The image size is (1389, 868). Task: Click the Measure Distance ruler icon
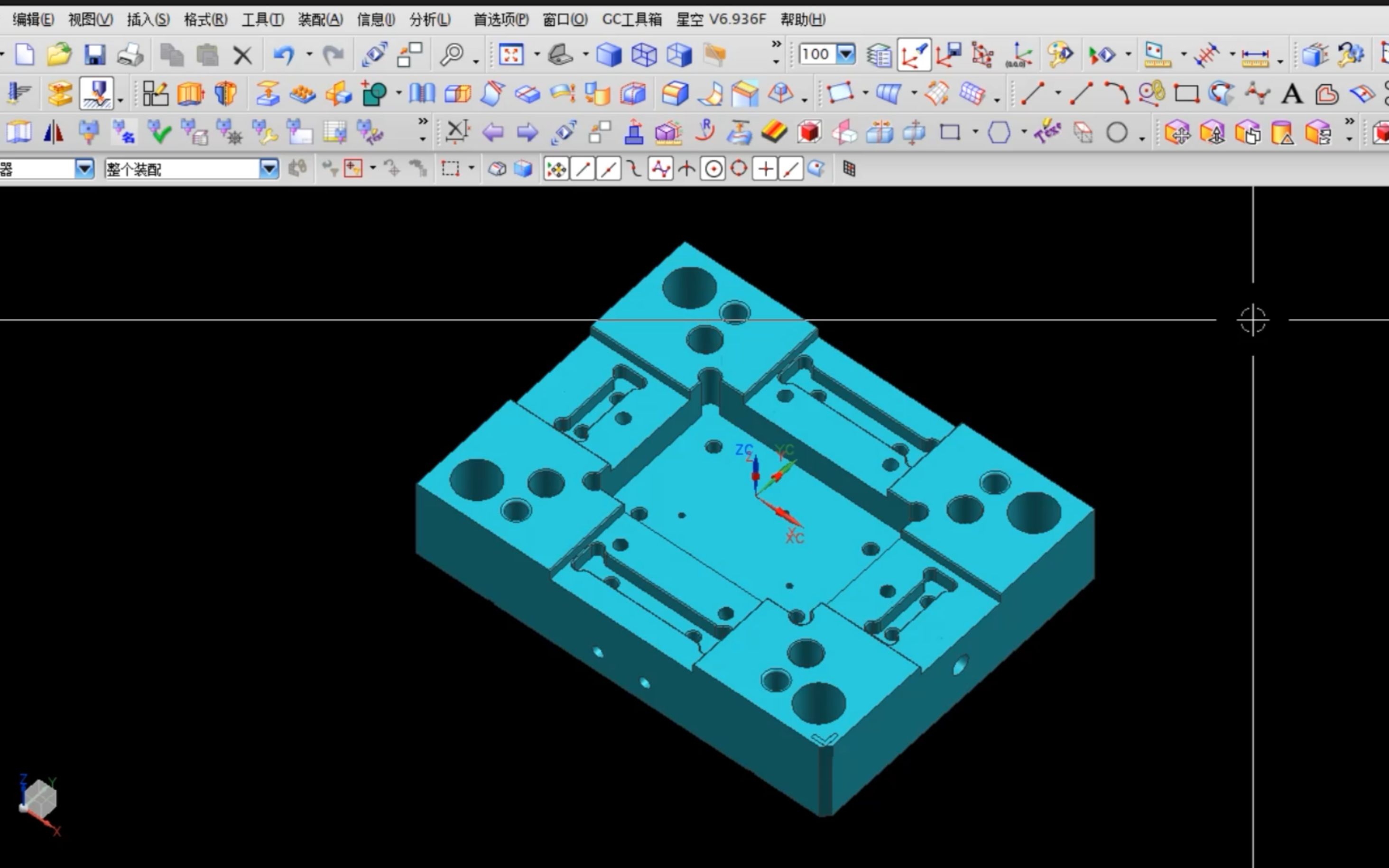pyautogui.click(x=1255, y=55)
